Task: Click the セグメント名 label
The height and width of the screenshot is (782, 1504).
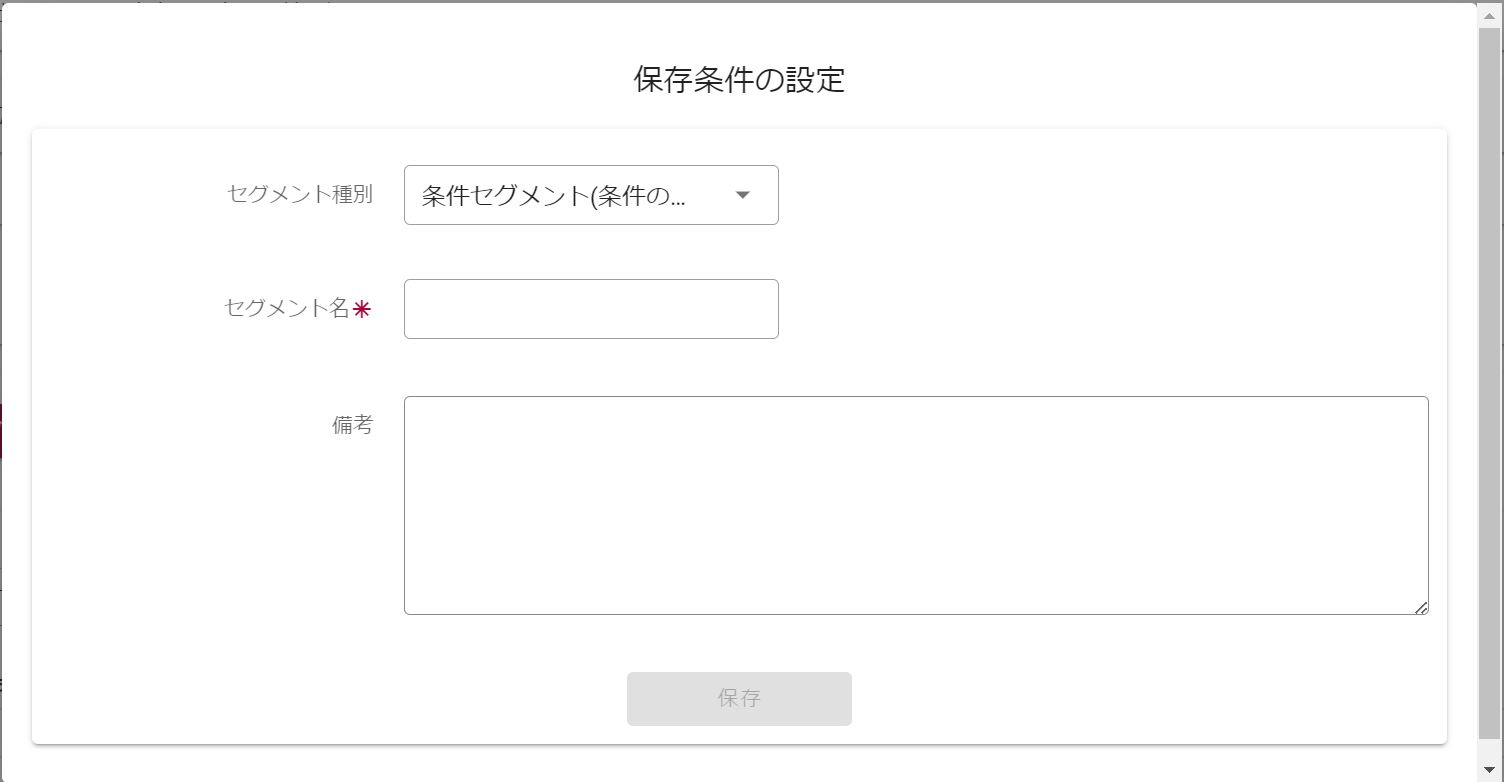Action: (x=286, y=308)
